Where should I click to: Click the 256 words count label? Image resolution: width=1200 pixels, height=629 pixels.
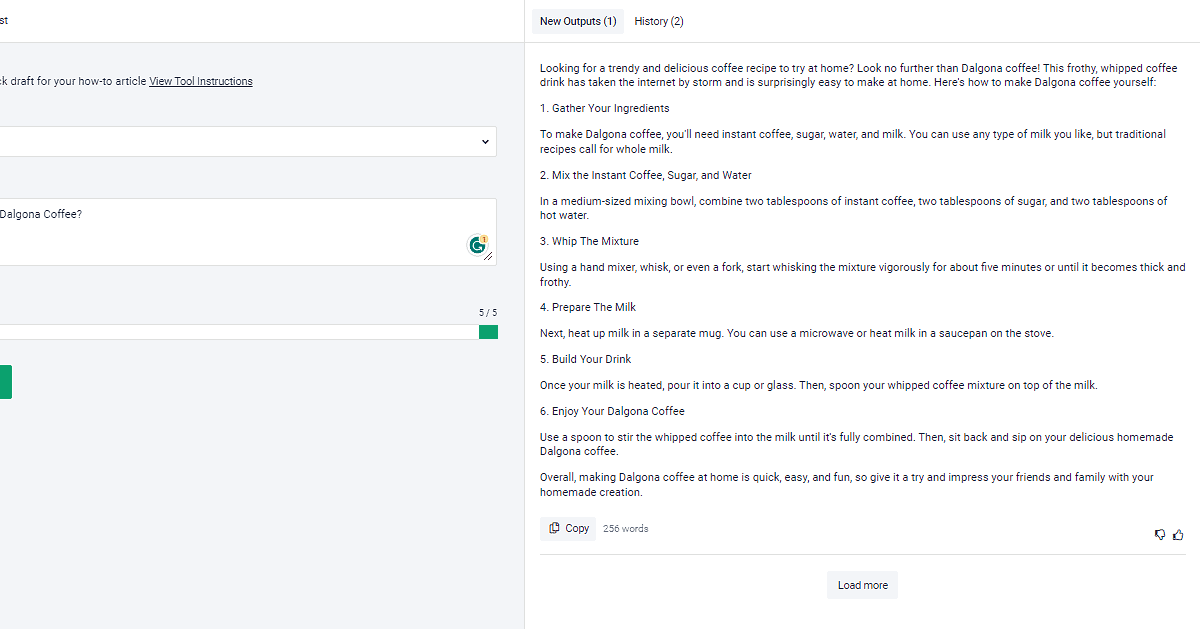point(625,529)
